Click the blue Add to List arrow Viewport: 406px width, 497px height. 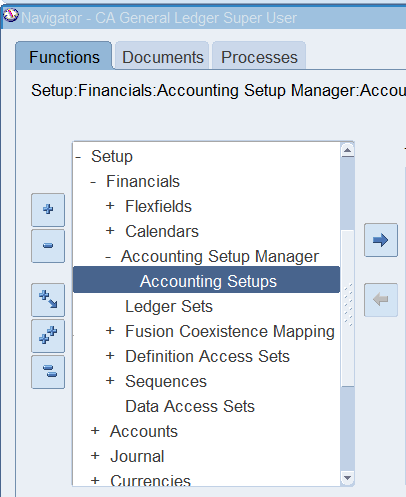pyautogui.click(x=381, y=240)
